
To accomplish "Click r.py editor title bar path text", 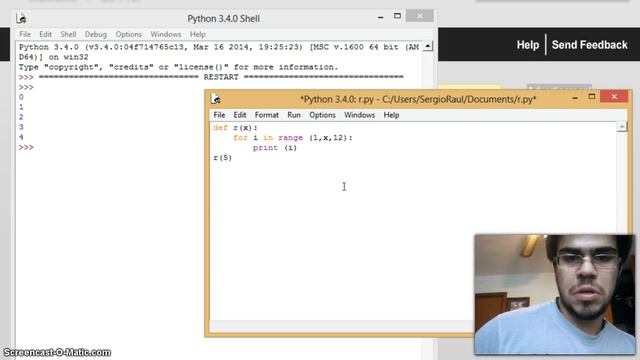I will point(418,99).
